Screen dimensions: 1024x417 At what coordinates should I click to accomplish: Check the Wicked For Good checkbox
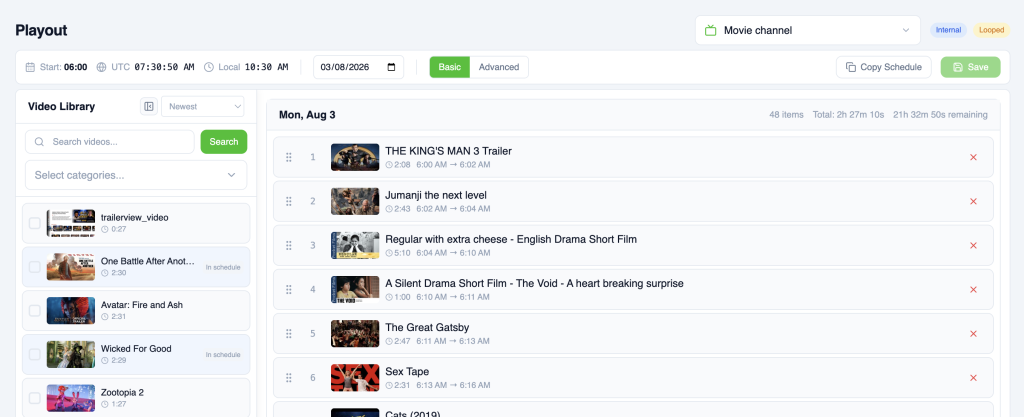pyautogui.click(x=35, y=354)
